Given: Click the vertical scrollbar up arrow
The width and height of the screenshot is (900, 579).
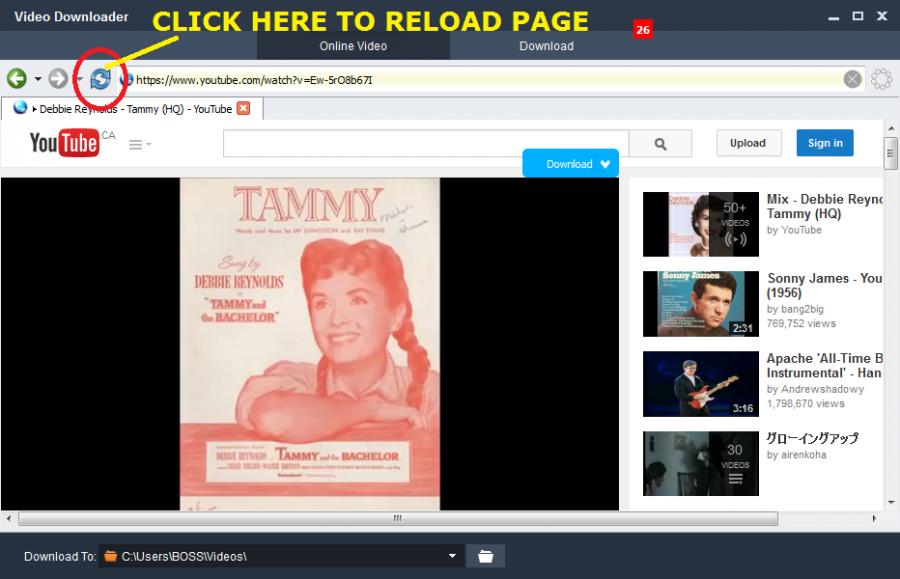Looking at the screenshot, I should (x=891, y=128).
